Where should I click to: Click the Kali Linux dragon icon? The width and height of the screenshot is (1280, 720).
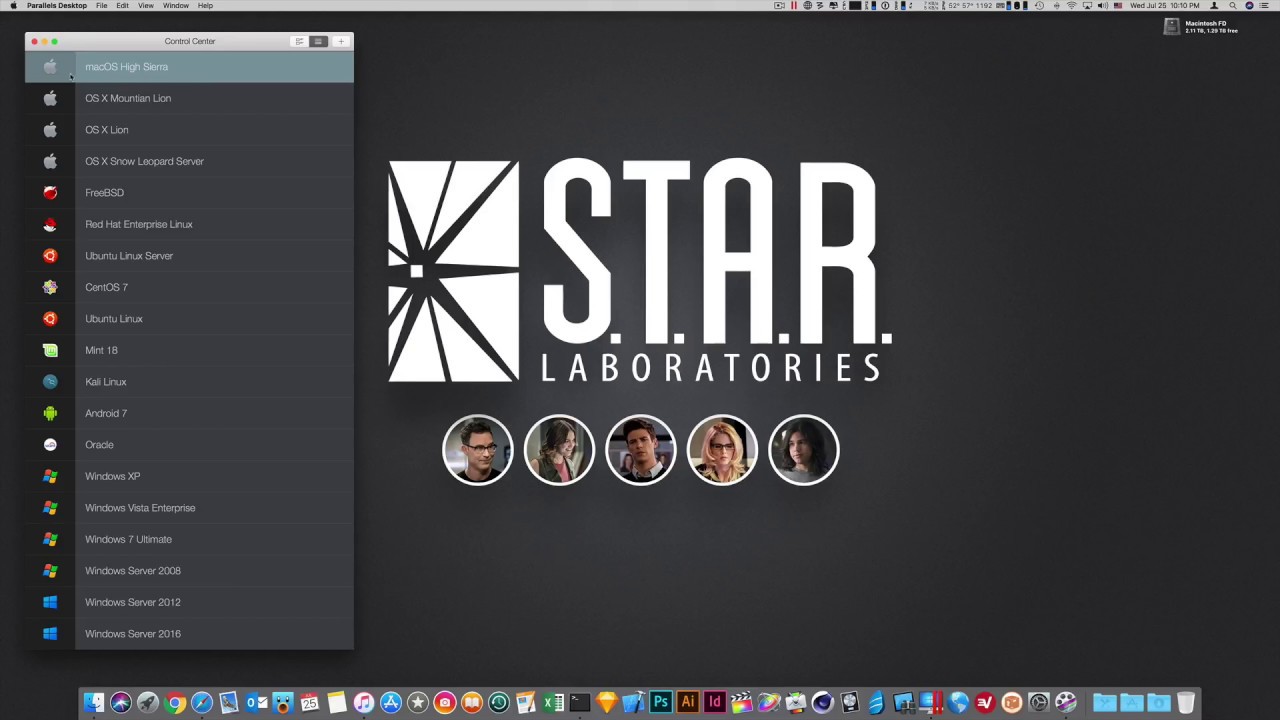tap(50, 381)
